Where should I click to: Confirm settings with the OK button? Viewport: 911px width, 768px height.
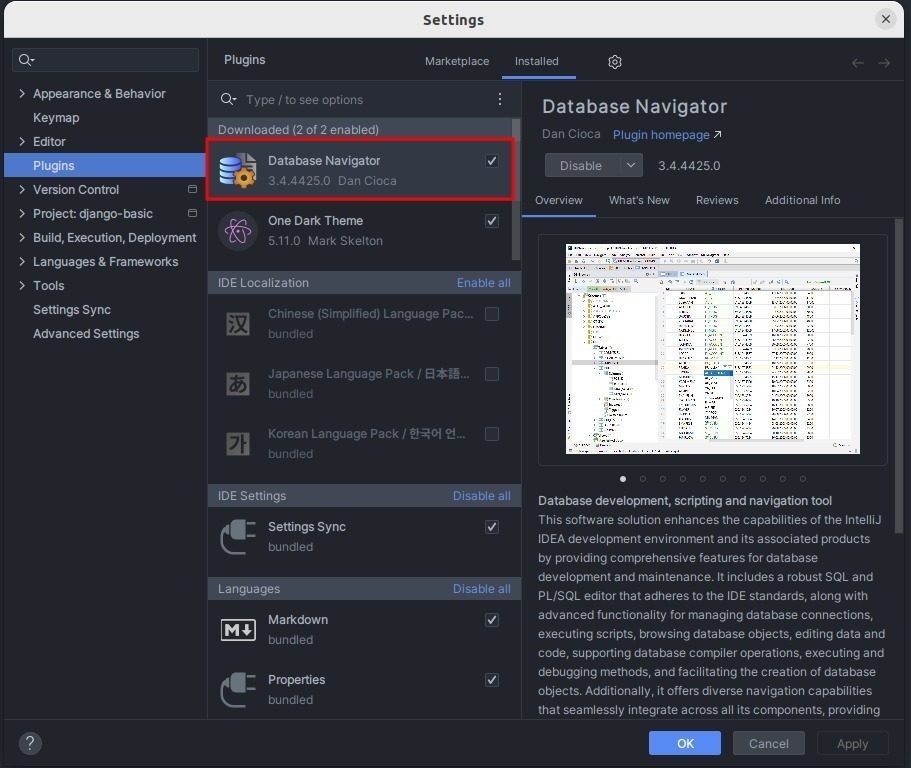pos(684,743)
